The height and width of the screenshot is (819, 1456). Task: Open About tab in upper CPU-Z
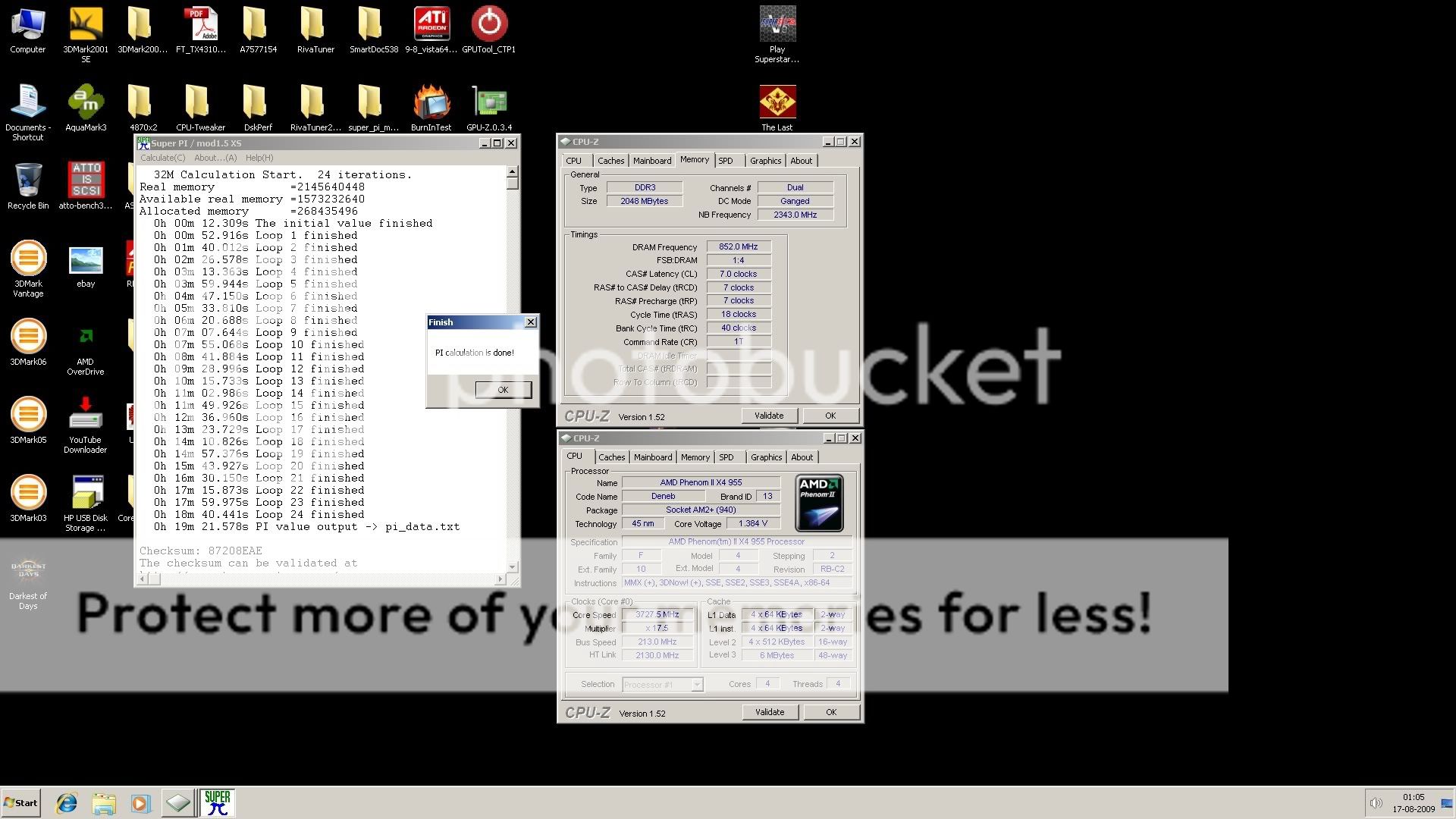click(x=801, y=161)
